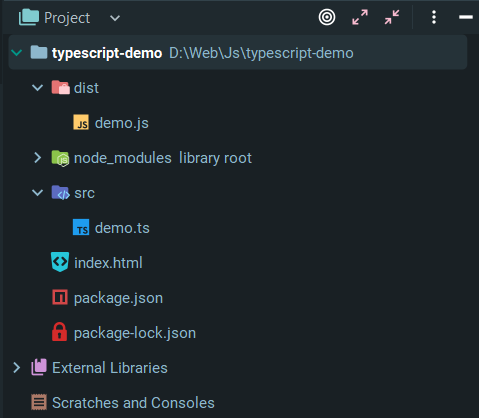Screen dimensions: 479x418
Task: Collapse the typescript-demo root folder
Action: [17, 52]
